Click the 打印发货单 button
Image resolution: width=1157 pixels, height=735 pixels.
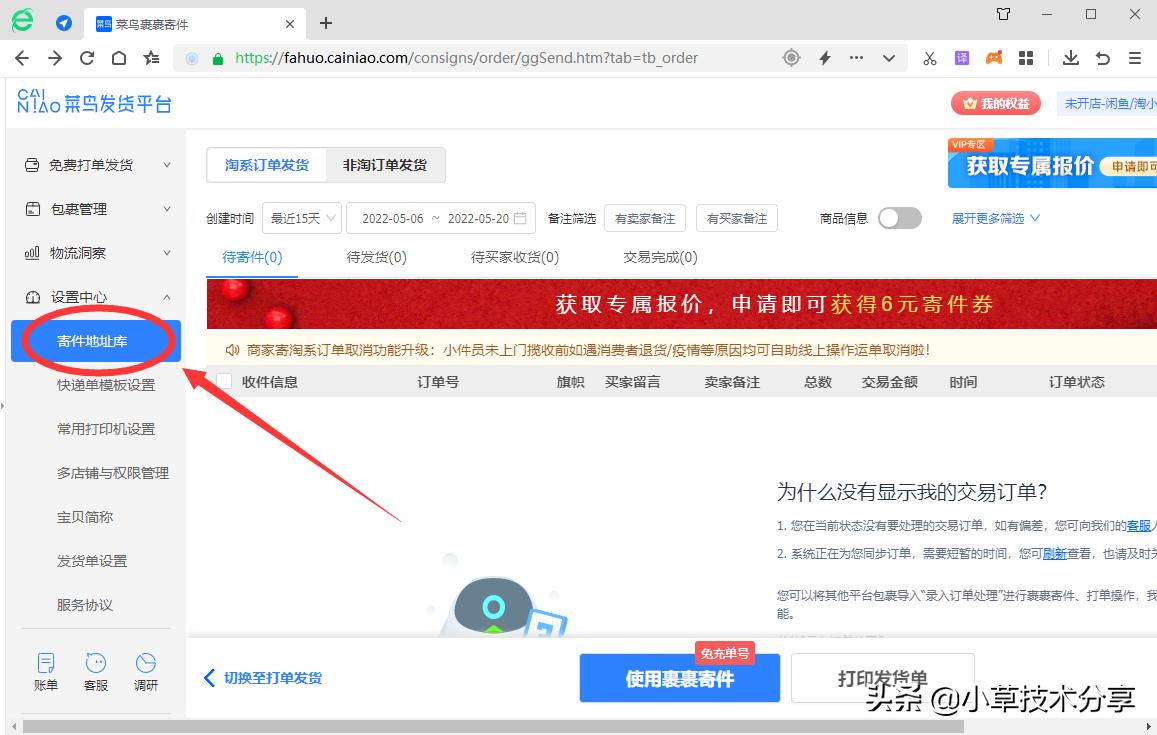(x=882, y=678)
